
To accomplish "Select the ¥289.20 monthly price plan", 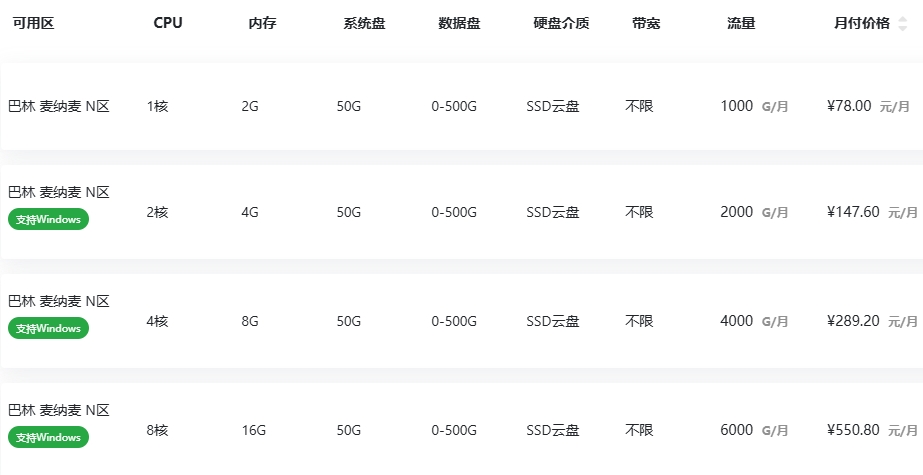I will (462, 321).
